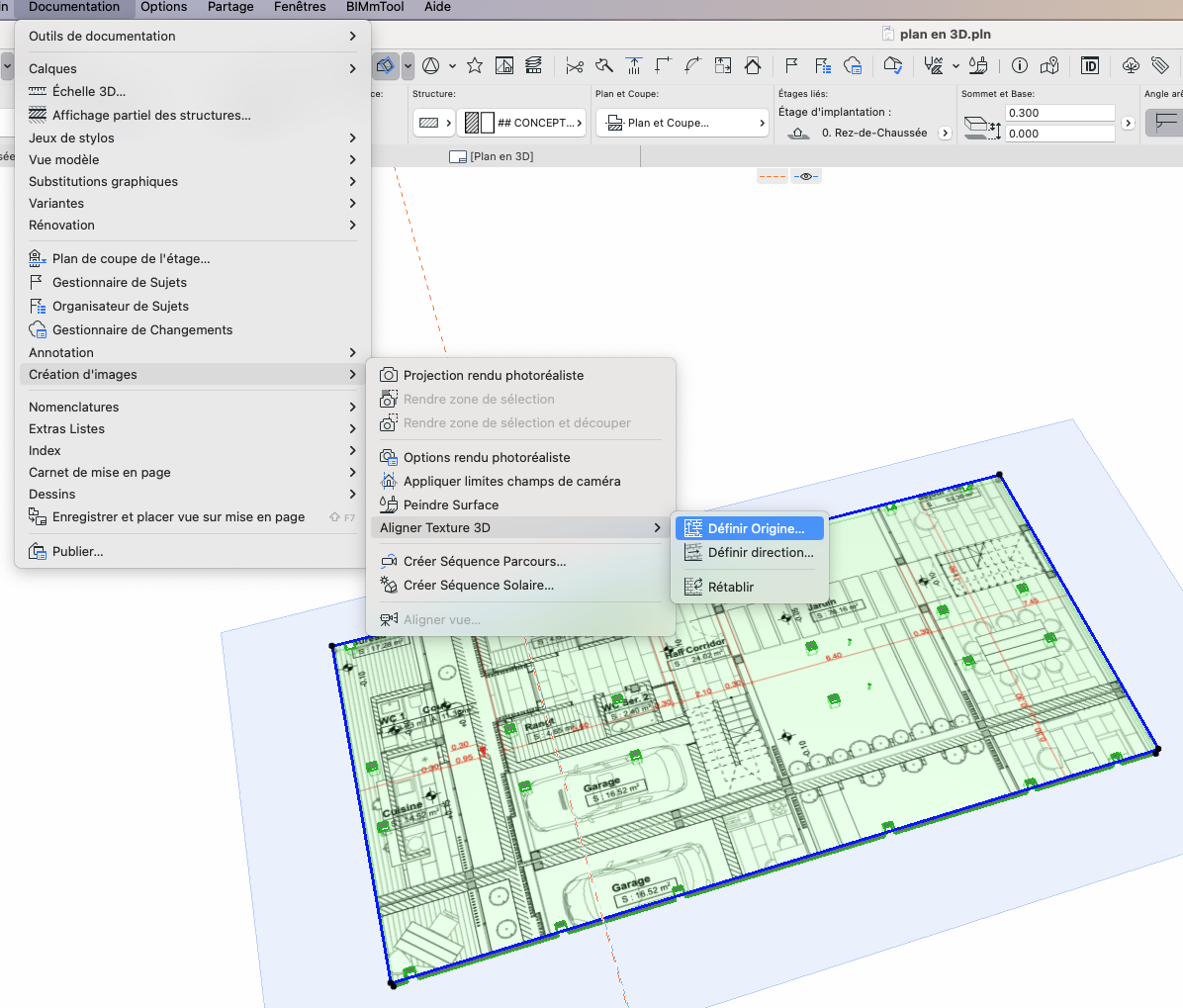Screen dimensions: 1183x1008
Task: Open Options rendu photoréaliste
Action: coord(520,457)
